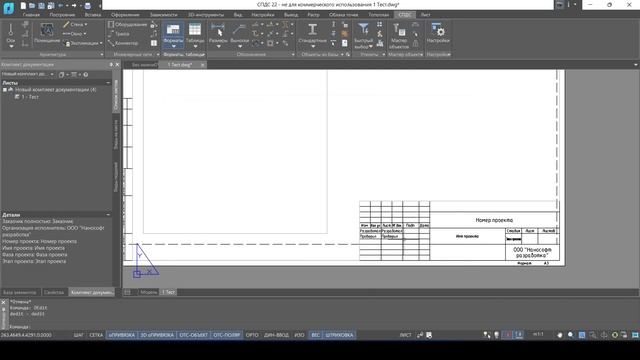The image size is (640, 360).
Task: Collapse the Листы section
Action: (x=108, y=83)
